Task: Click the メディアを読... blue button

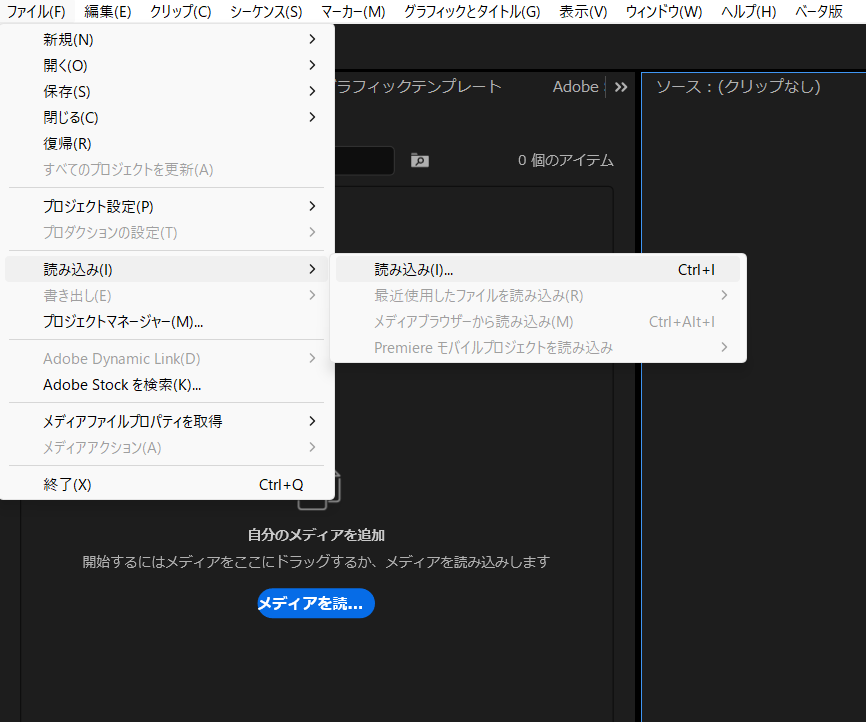Action: pyautogui.click(x=316, y=603)
